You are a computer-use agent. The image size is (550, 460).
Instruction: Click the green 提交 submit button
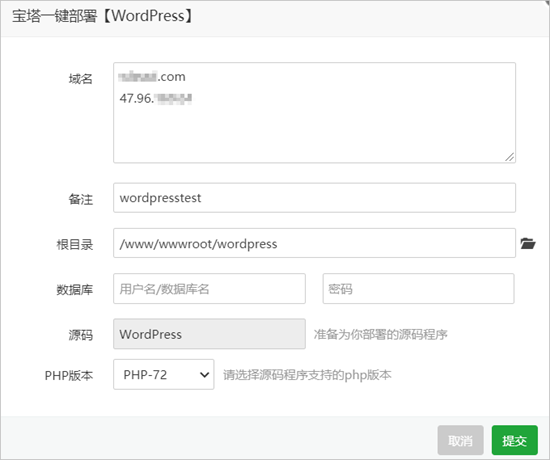[x=515, y=440]
